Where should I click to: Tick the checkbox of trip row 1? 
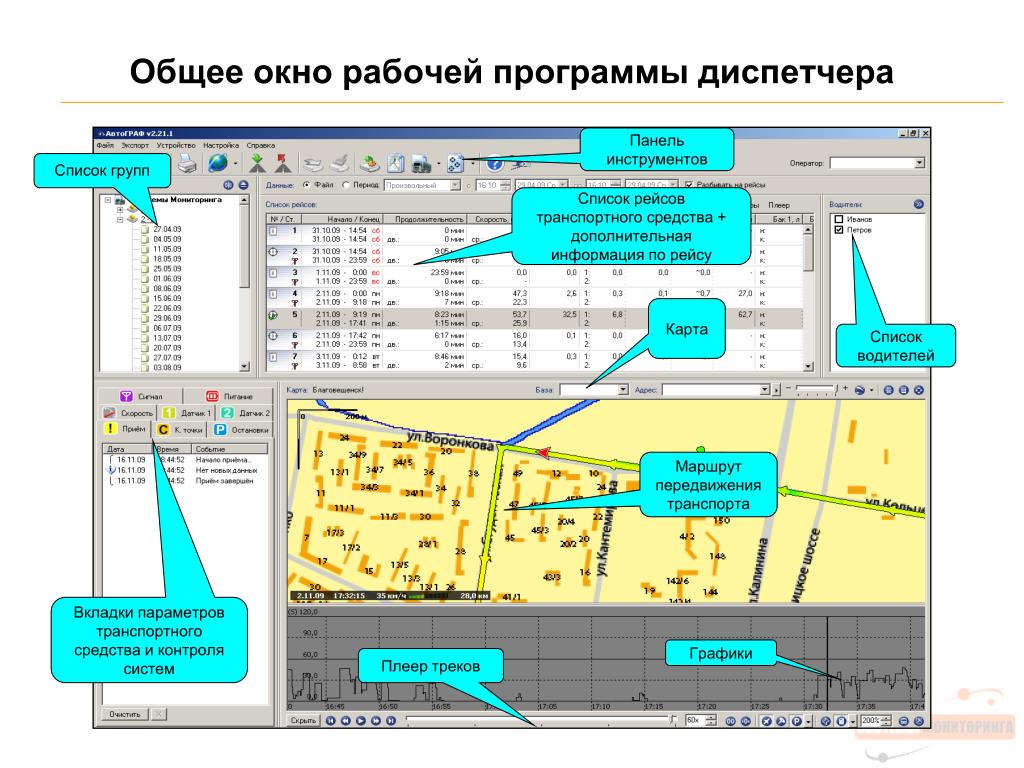273,231
